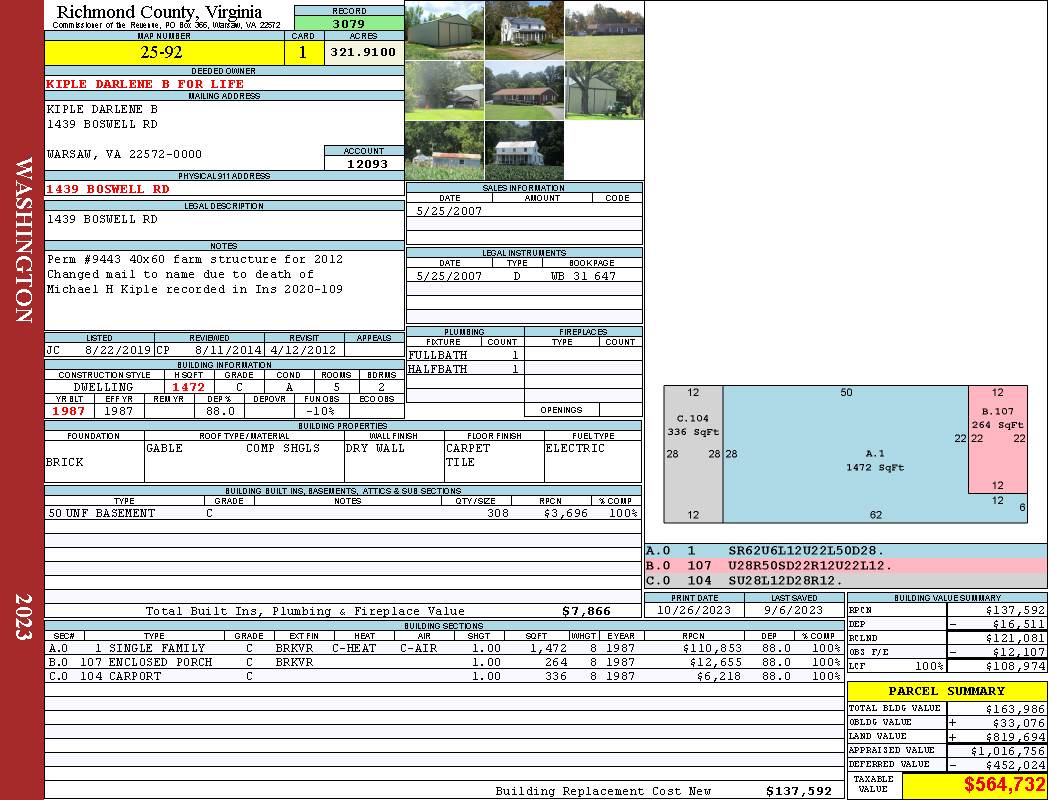
Task: View the green barn behind large tree photo
Action: [x=604, y=91]
